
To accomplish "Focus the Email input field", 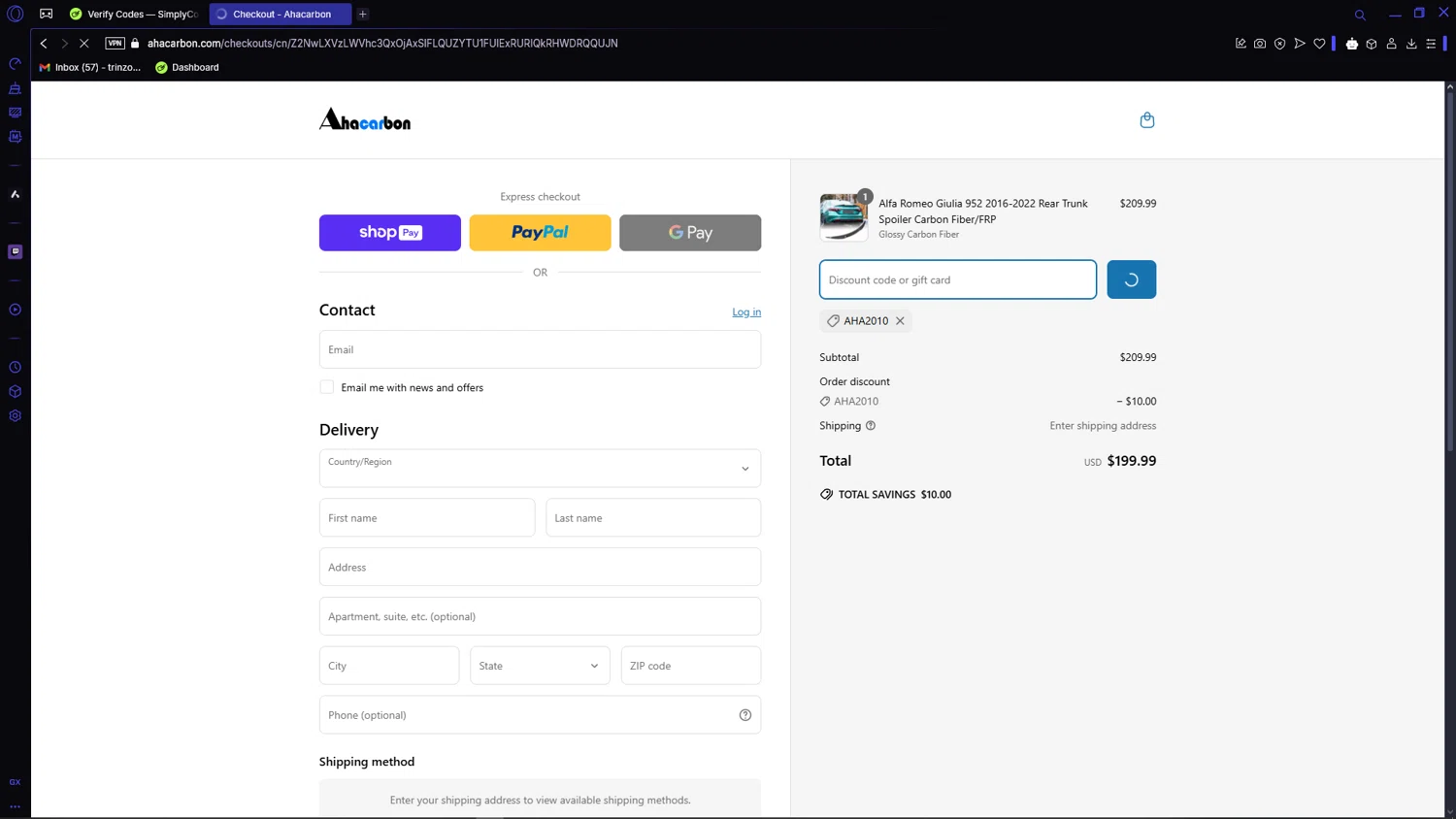I will click(x=540, y=349).
